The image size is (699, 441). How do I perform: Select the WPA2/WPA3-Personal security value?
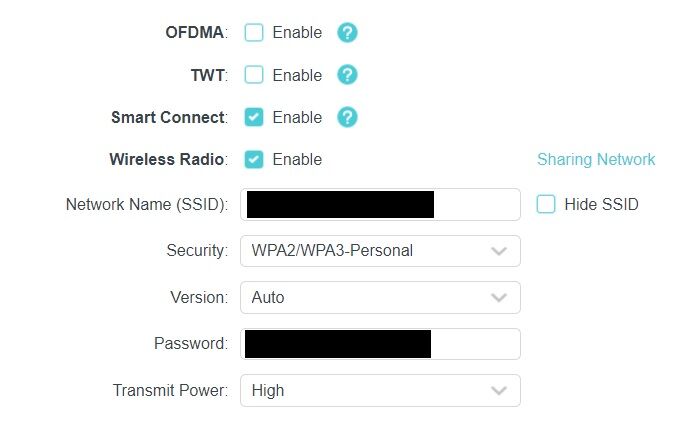tap(332, 251)
